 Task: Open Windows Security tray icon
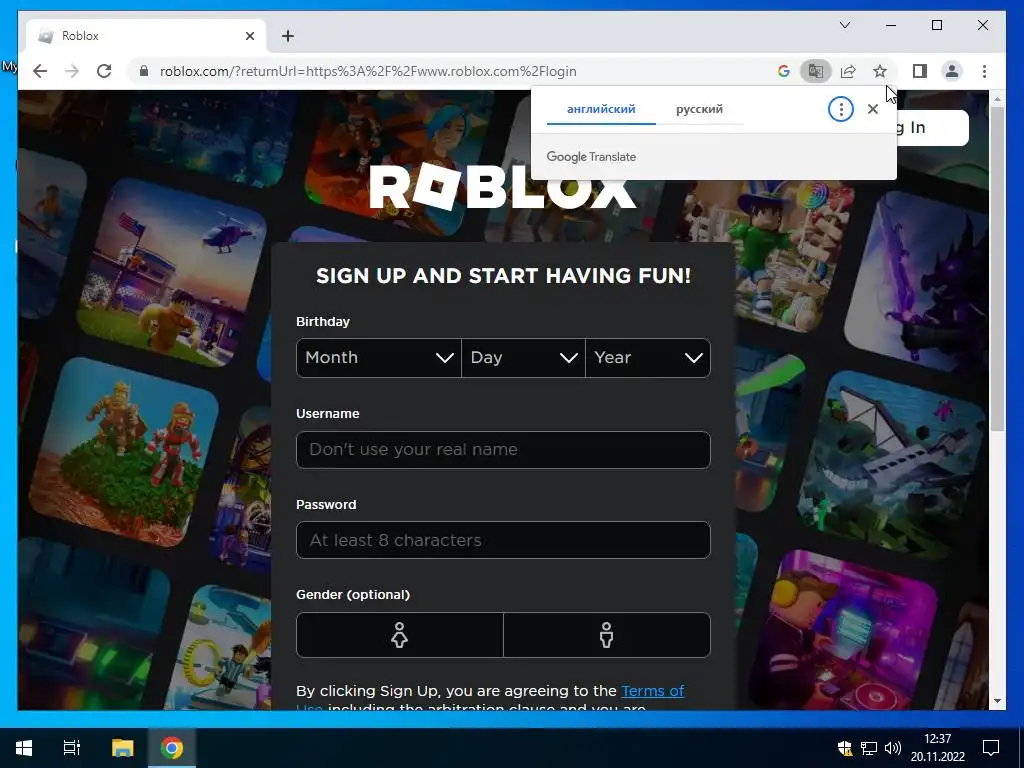coord(845,748)
